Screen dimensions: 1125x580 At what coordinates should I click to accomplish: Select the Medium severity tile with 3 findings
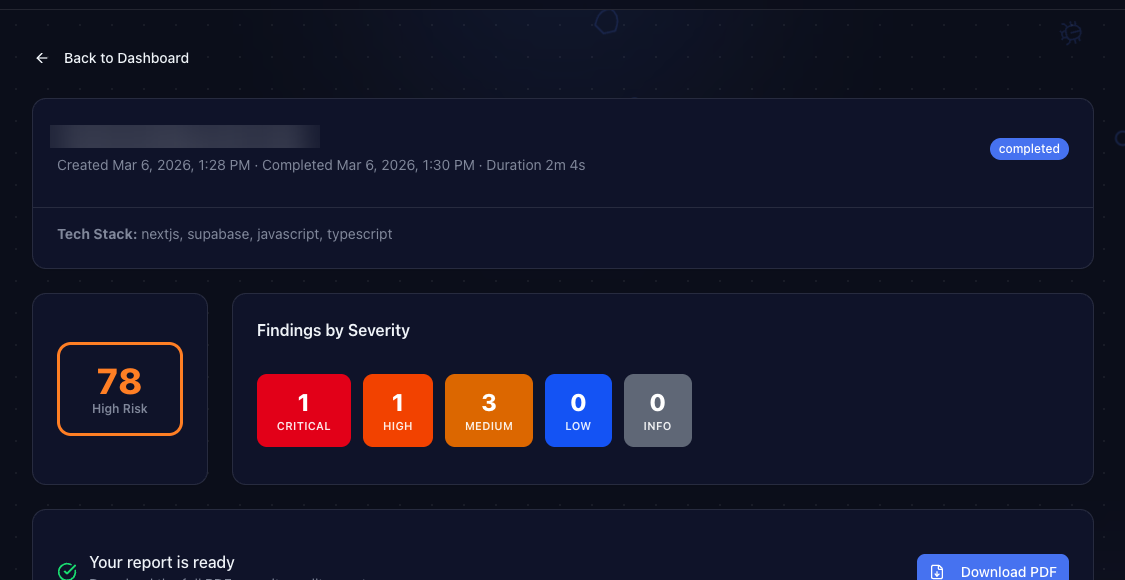(489, 410)
